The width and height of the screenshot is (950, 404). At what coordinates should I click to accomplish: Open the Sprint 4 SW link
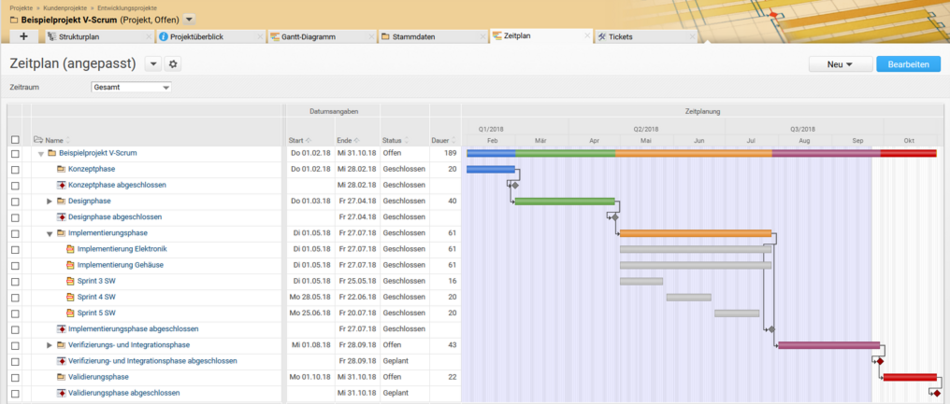click(x=96, y=297)
